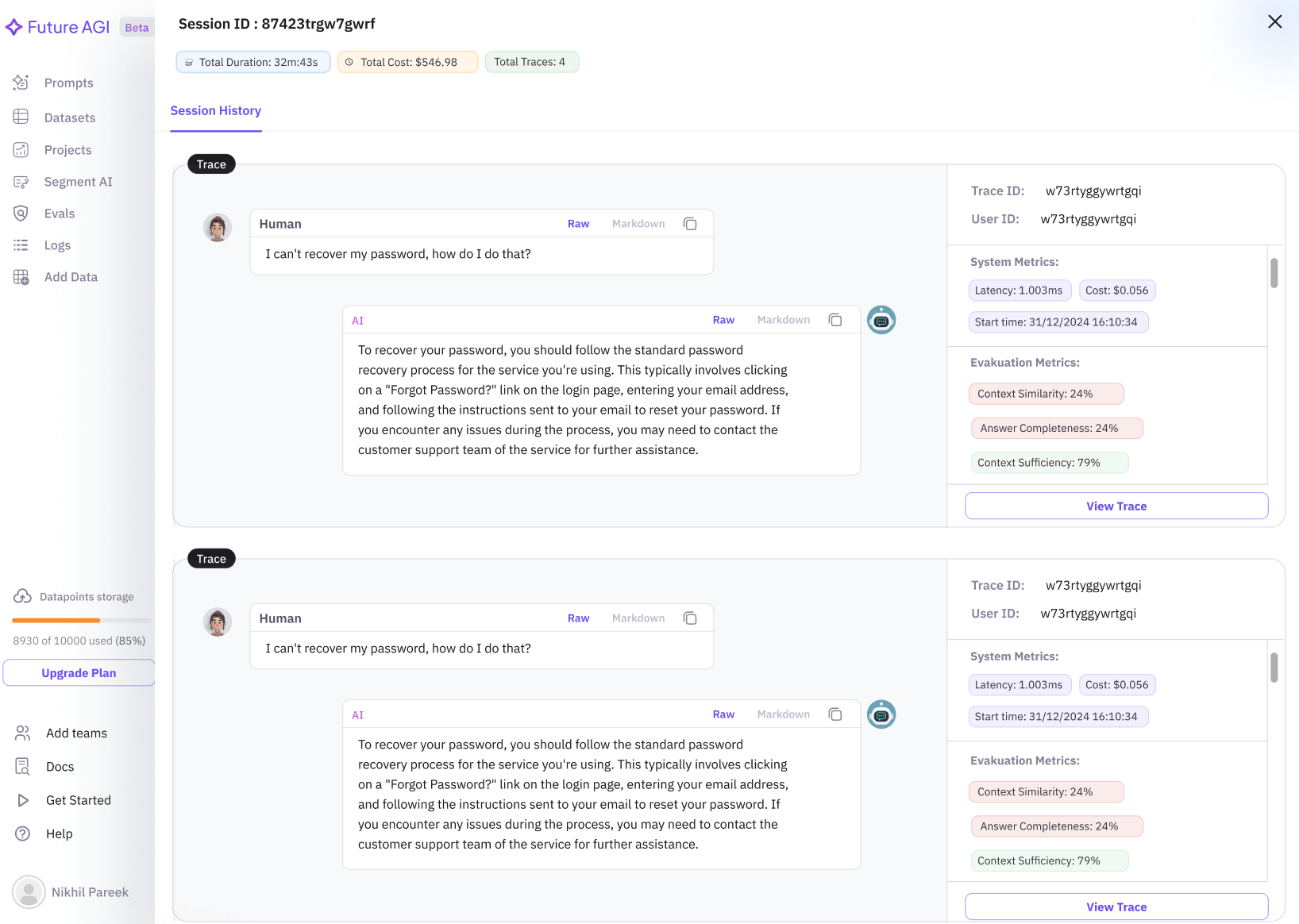Viewport: 1299px width, 924px height.
Task: Toggle Markdown view on the second AI response
Action: coord(783,714)
